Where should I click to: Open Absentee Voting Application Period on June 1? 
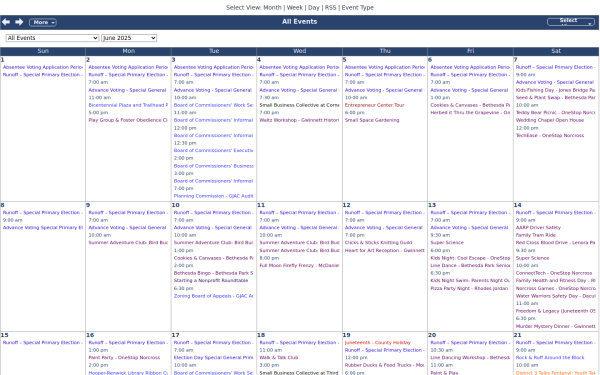click(42, 67)
